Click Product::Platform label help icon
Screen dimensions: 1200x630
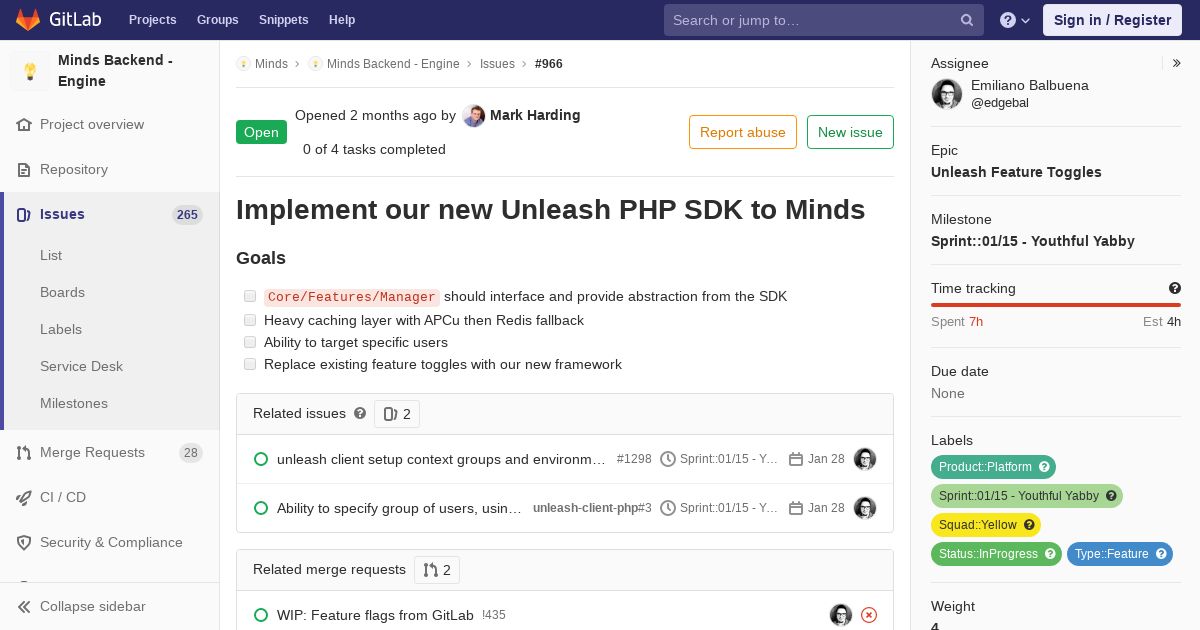click(1044, 467)
